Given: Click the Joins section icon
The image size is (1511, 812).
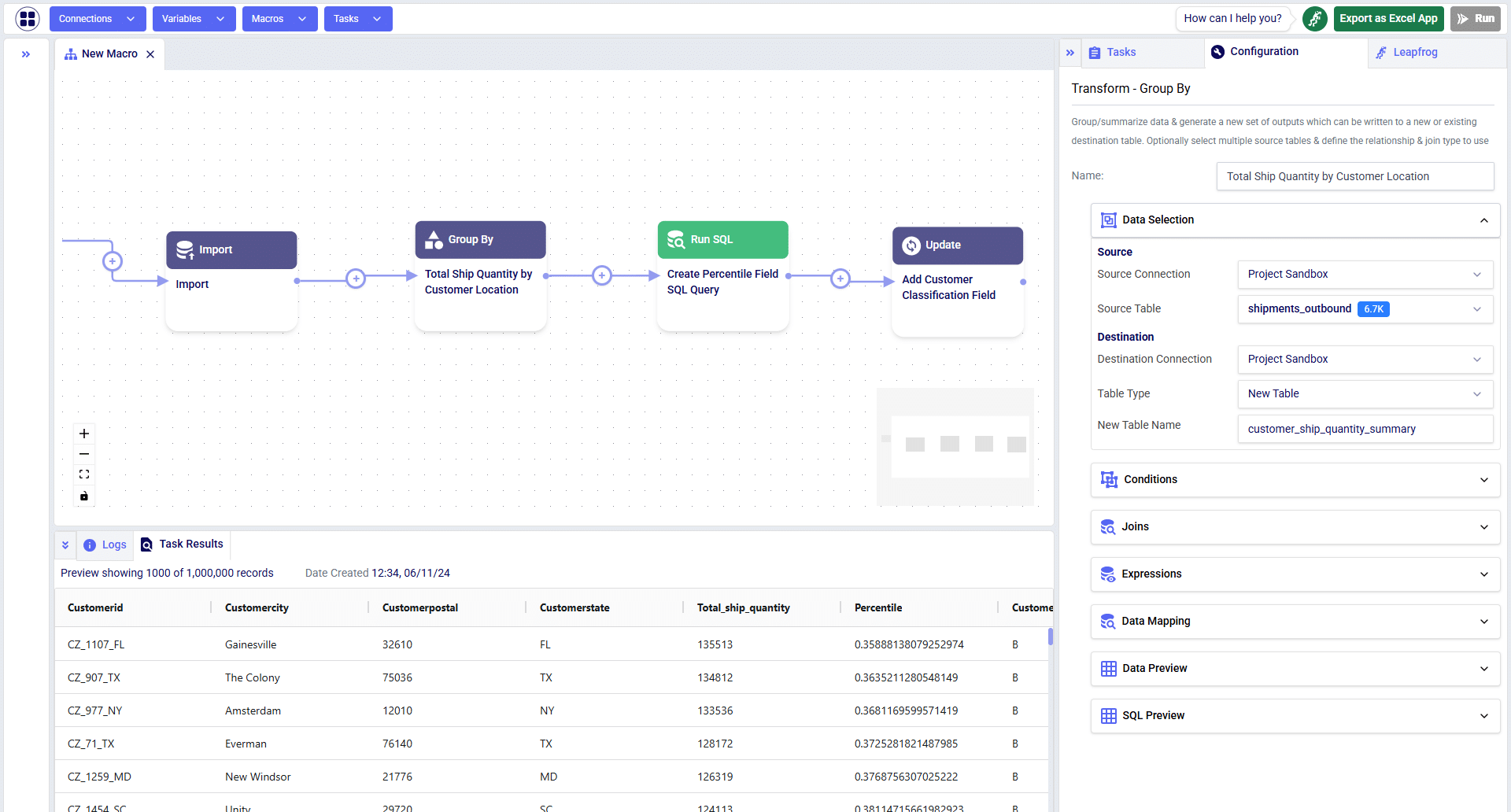Looking at the screenshot, I should click(x=1108, y=526).
